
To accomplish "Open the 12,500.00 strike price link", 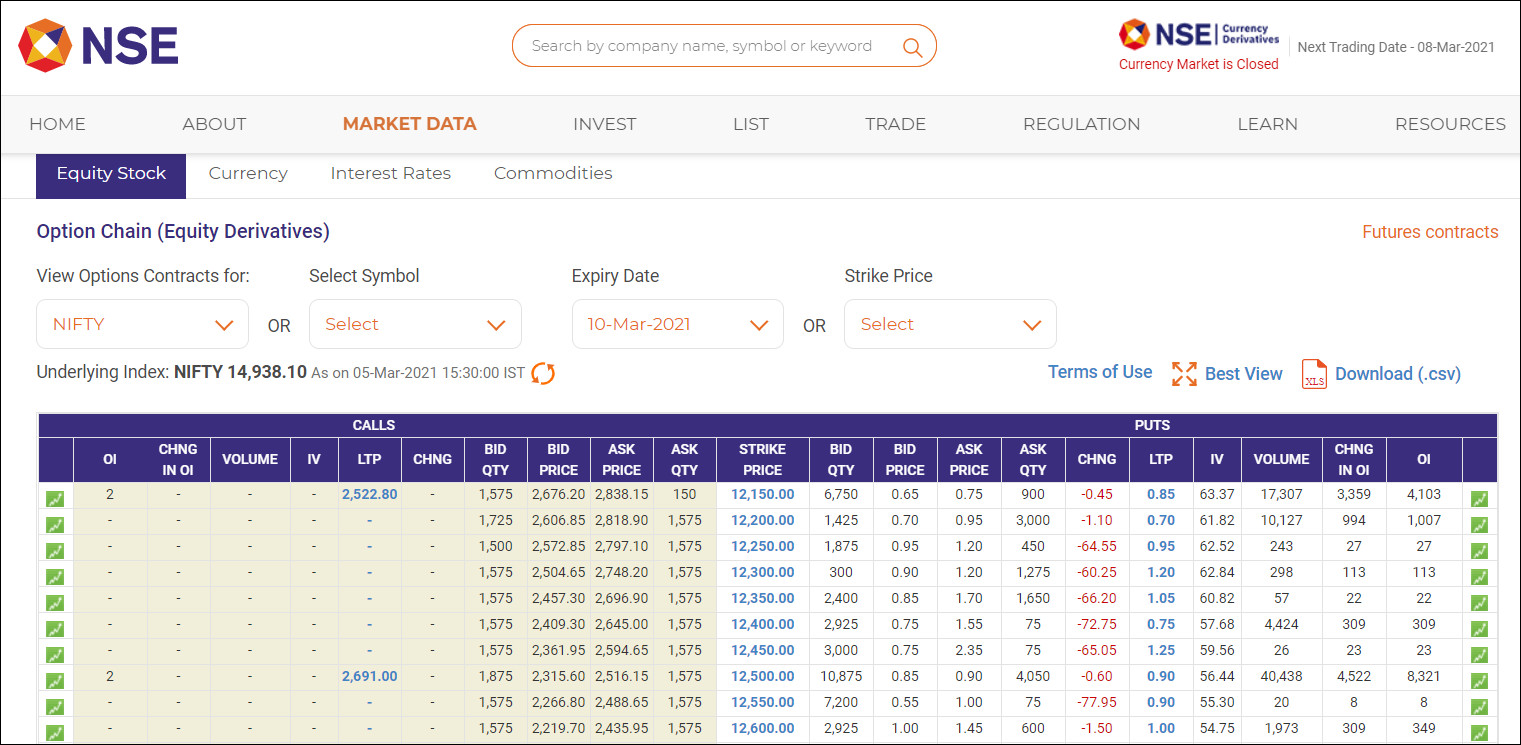I will click(x=763, y=676).
